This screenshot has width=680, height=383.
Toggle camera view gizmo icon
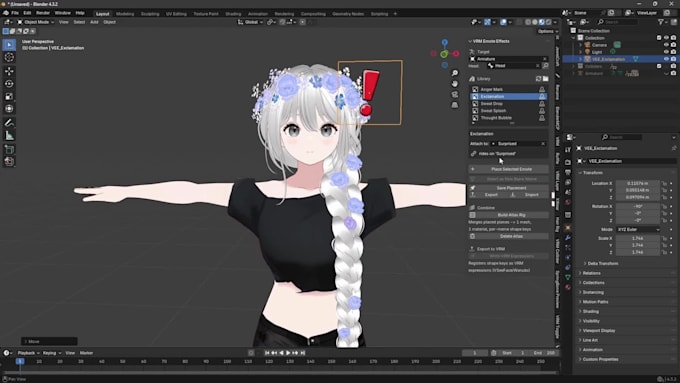pyautogui.click(x=454, y=95)
